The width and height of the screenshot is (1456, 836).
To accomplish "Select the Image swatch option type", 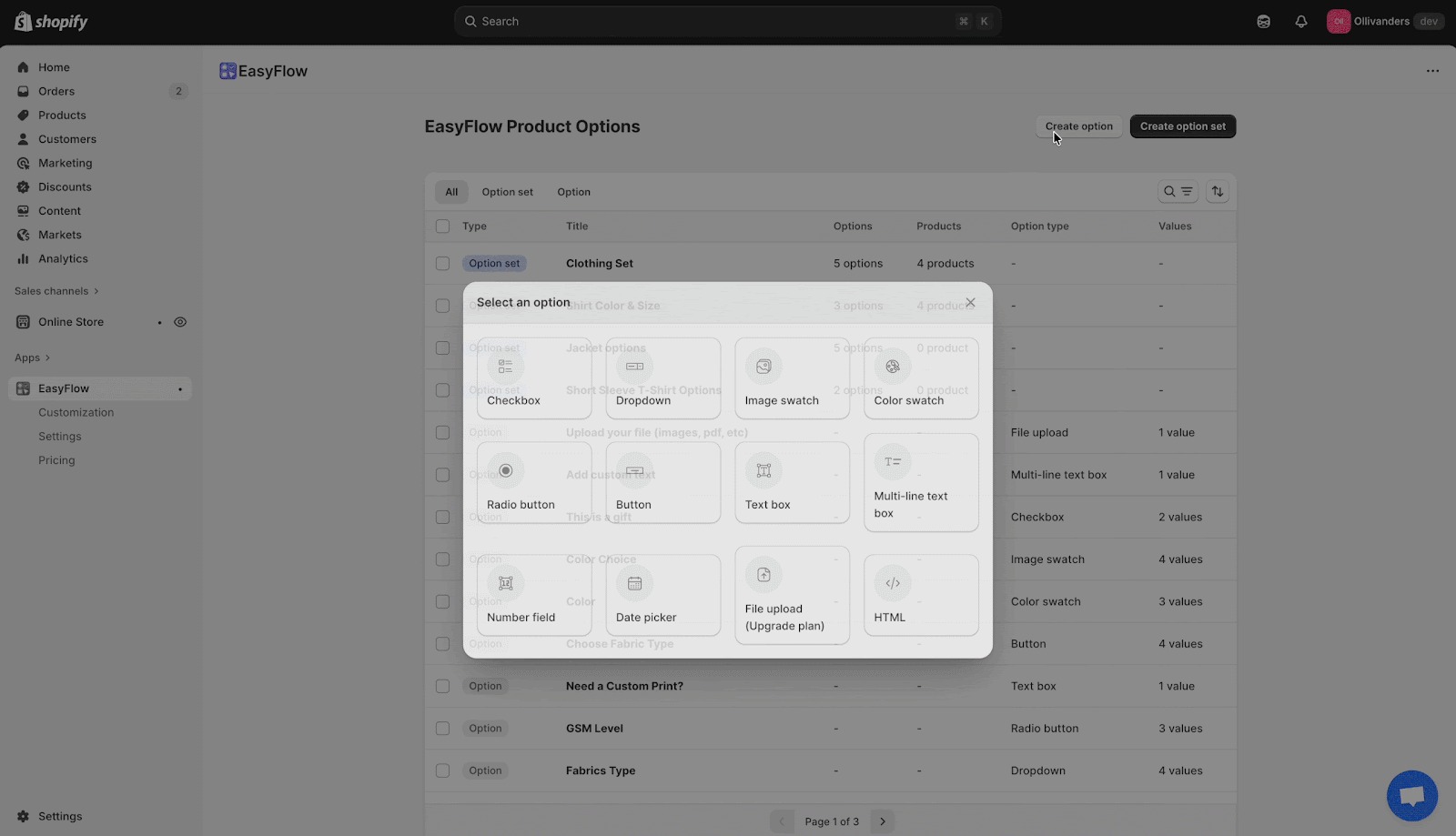I will (x=790, y=378).
